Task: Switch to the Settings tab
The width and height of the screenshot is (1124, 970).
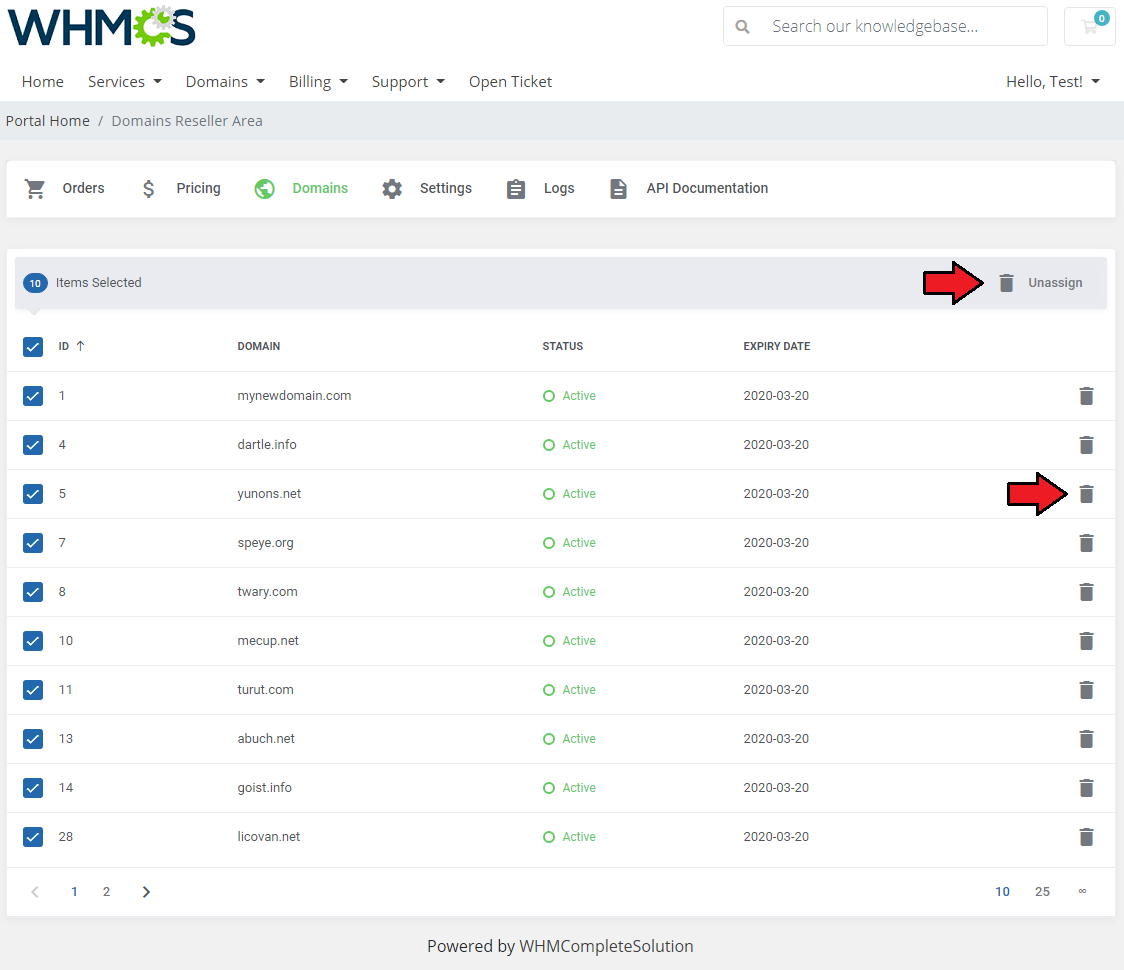Action: tap(427, 189)
